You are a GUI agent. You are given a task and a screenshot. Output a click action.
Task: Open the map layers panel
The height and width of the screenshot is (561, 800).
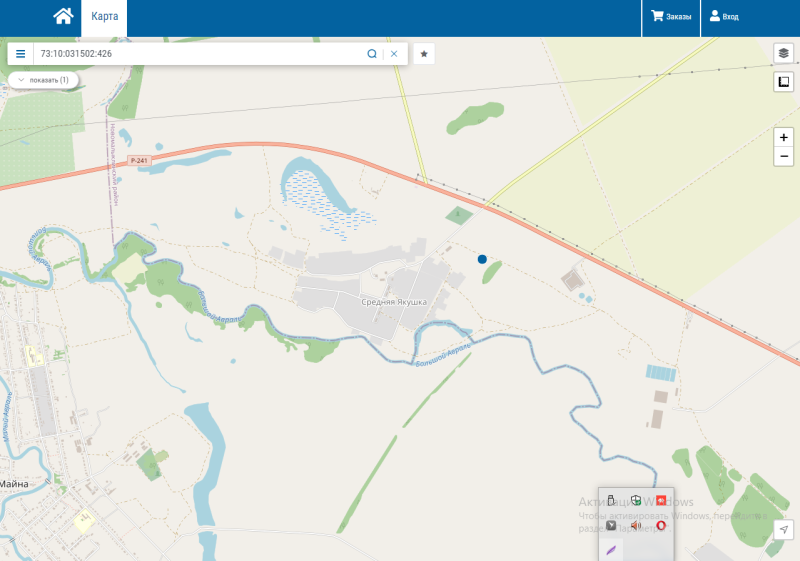[x=784, y=53]
